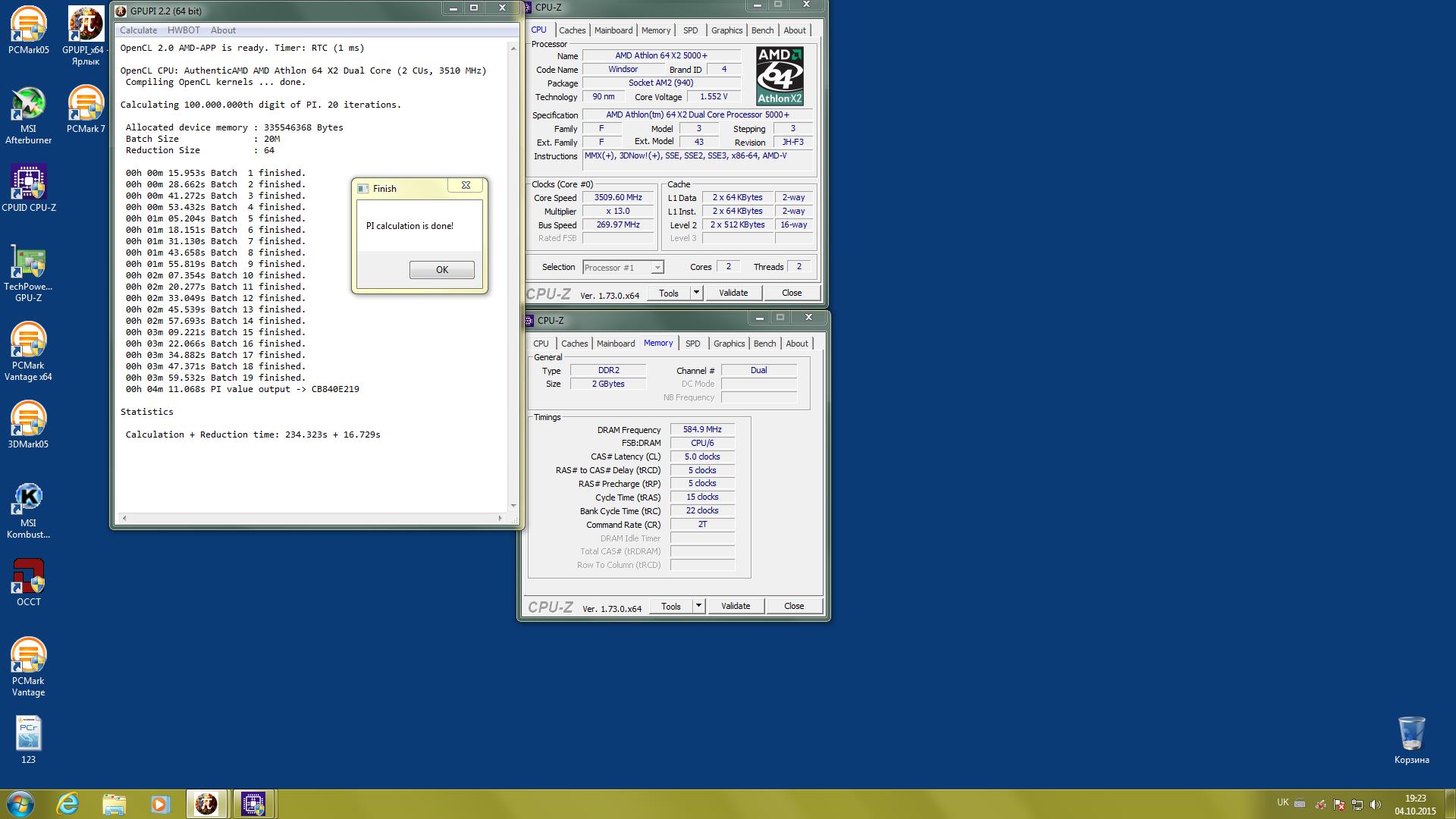Click GPUPI vertical scrollbar down arrow
1456x819 pixels.
click(x=513, y=506)
